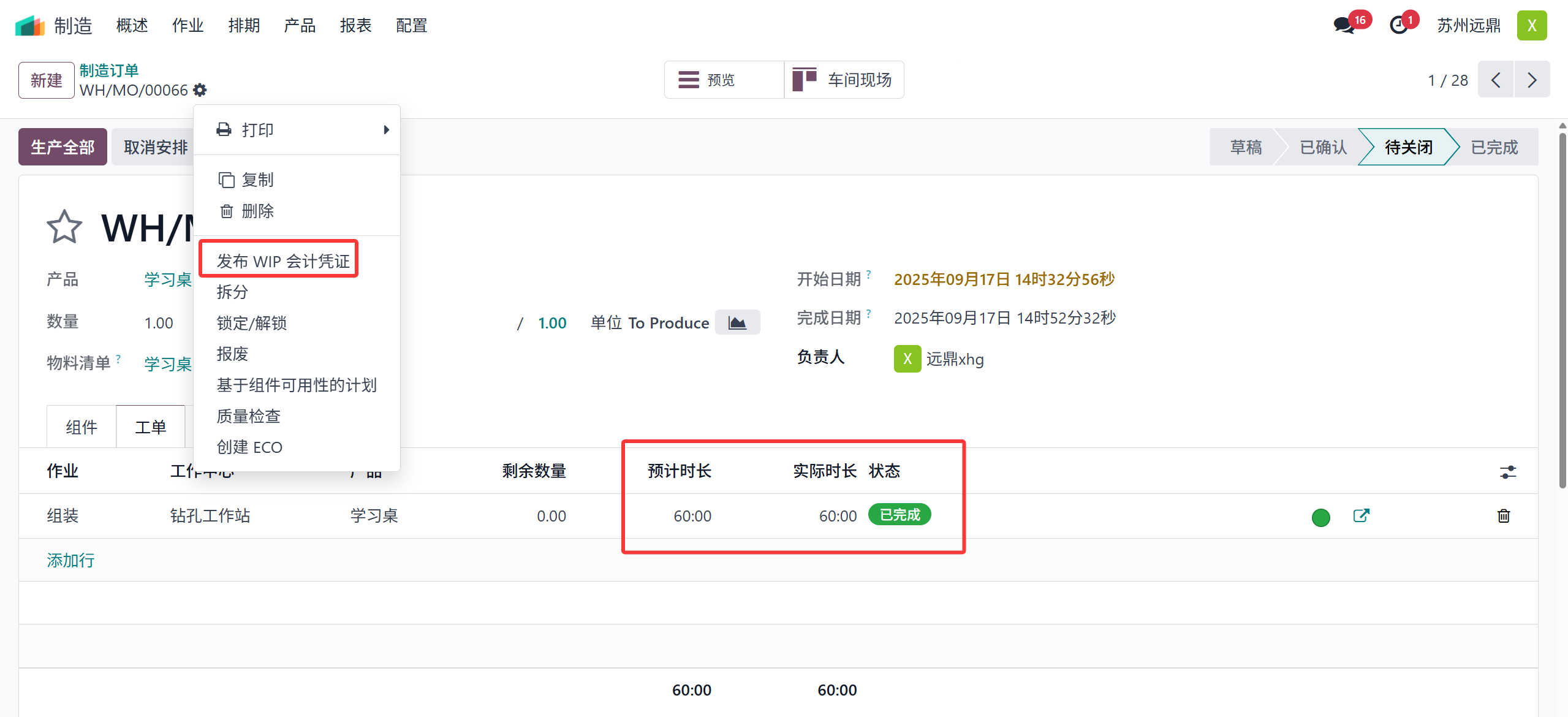This screenshot has width=1568, height=717.
Task: Go to previous record arrow
Action: coord(1496,80)
